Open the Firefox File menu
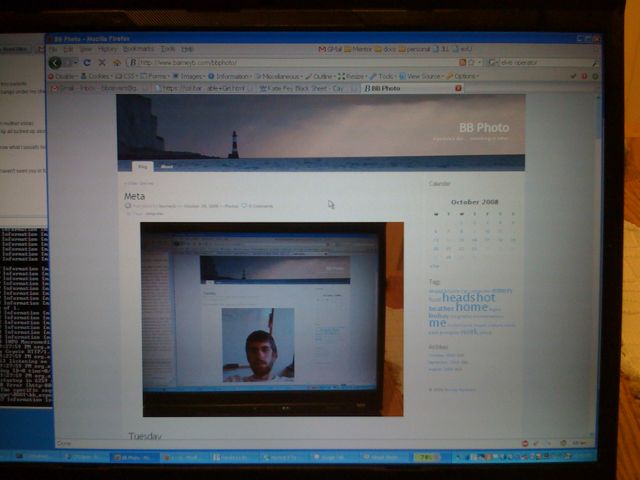Image resolution: width=640 pixels, height=480 pixels. [53, 49]
